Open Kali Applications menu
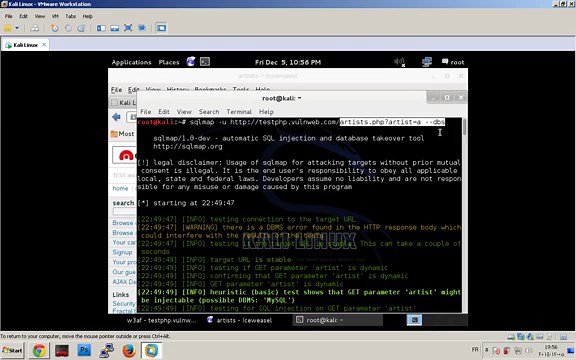This screenshot has width=576, height=360. coord(132,62)
